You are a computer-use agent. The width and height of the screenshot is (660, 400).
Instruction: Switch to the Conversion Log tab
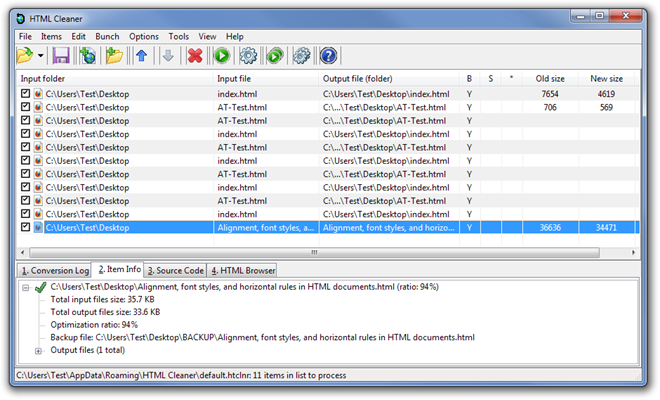tap(55, 270)
